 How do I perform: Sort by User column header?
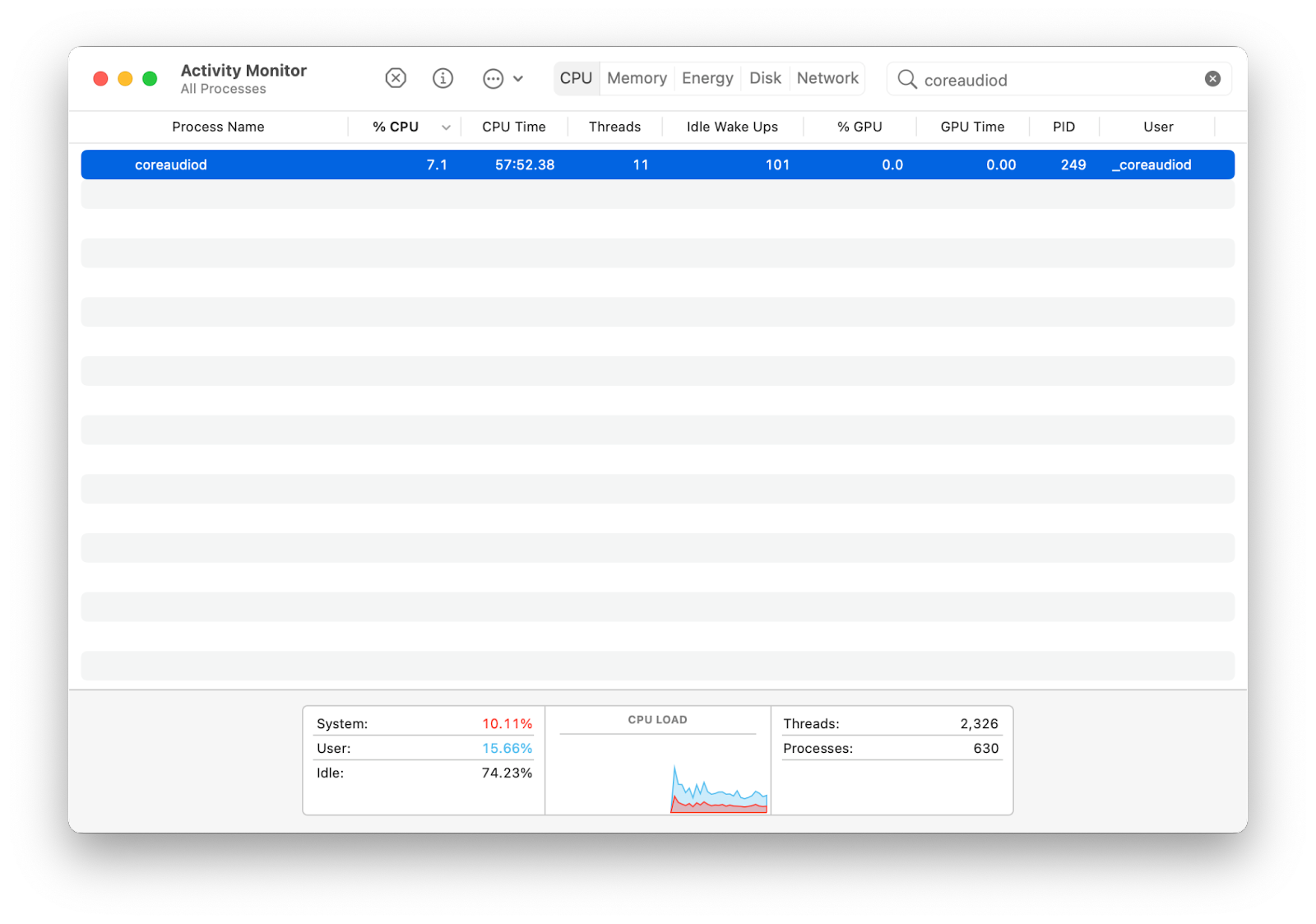[1158, 127]
